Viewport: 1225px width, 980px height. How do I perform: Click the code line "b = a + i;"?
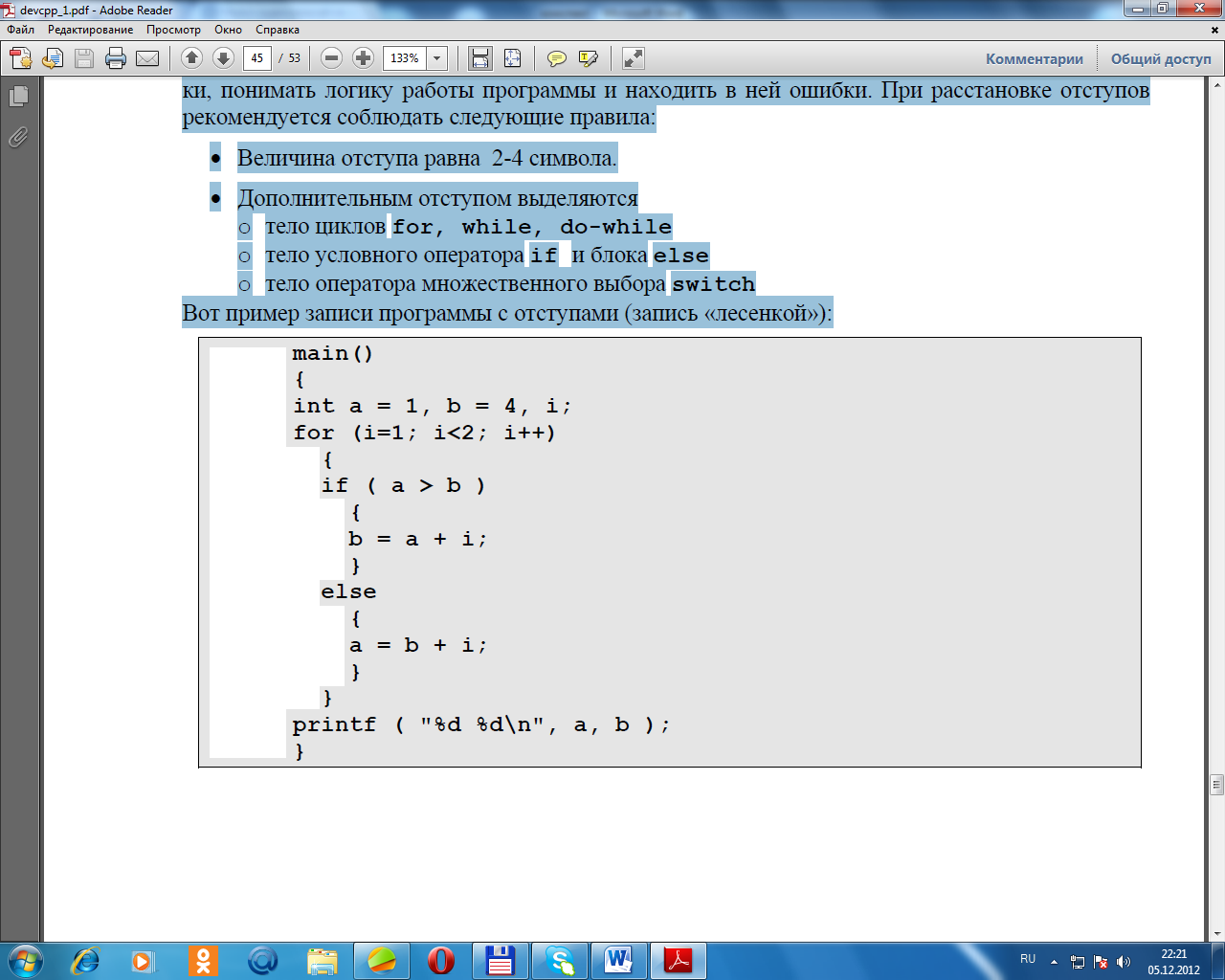pyautogui.click(x=418, y=539)
